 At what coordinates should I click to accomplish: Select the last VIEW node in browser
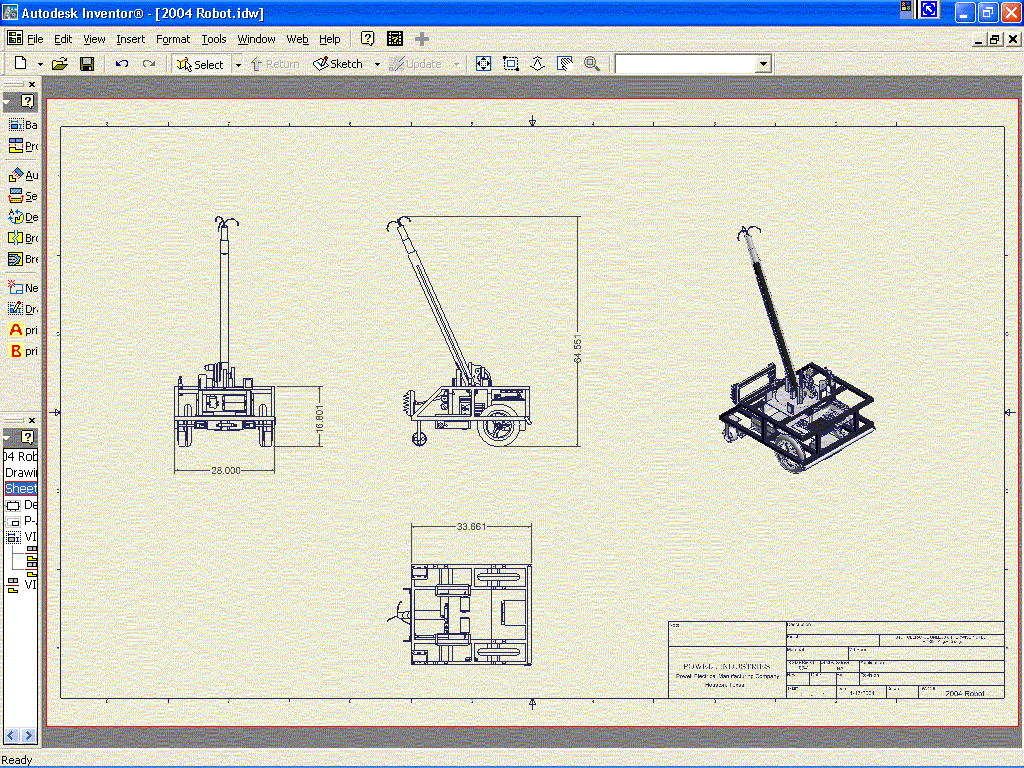(x=22, y=584)
